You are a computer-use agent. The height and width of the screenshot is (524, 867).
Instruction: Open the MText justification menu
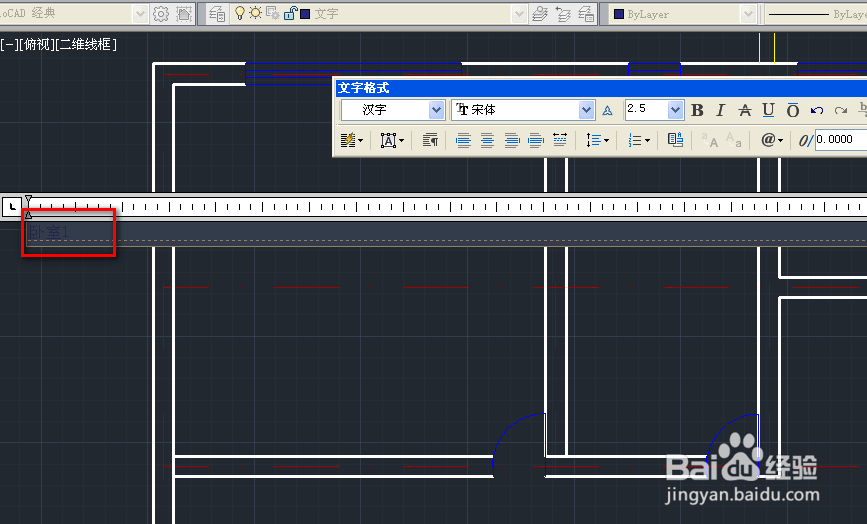(x=392, y=140)
